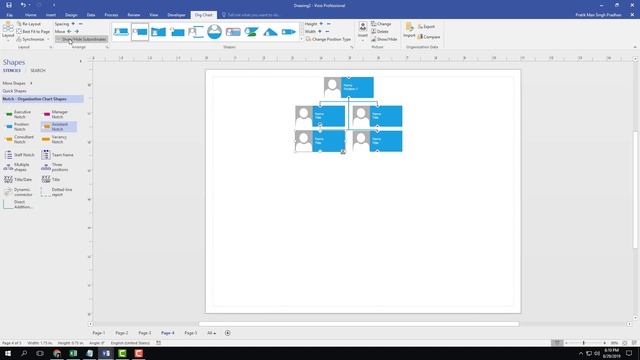
Task: Click Delete picture
Action: pos(380,31)
